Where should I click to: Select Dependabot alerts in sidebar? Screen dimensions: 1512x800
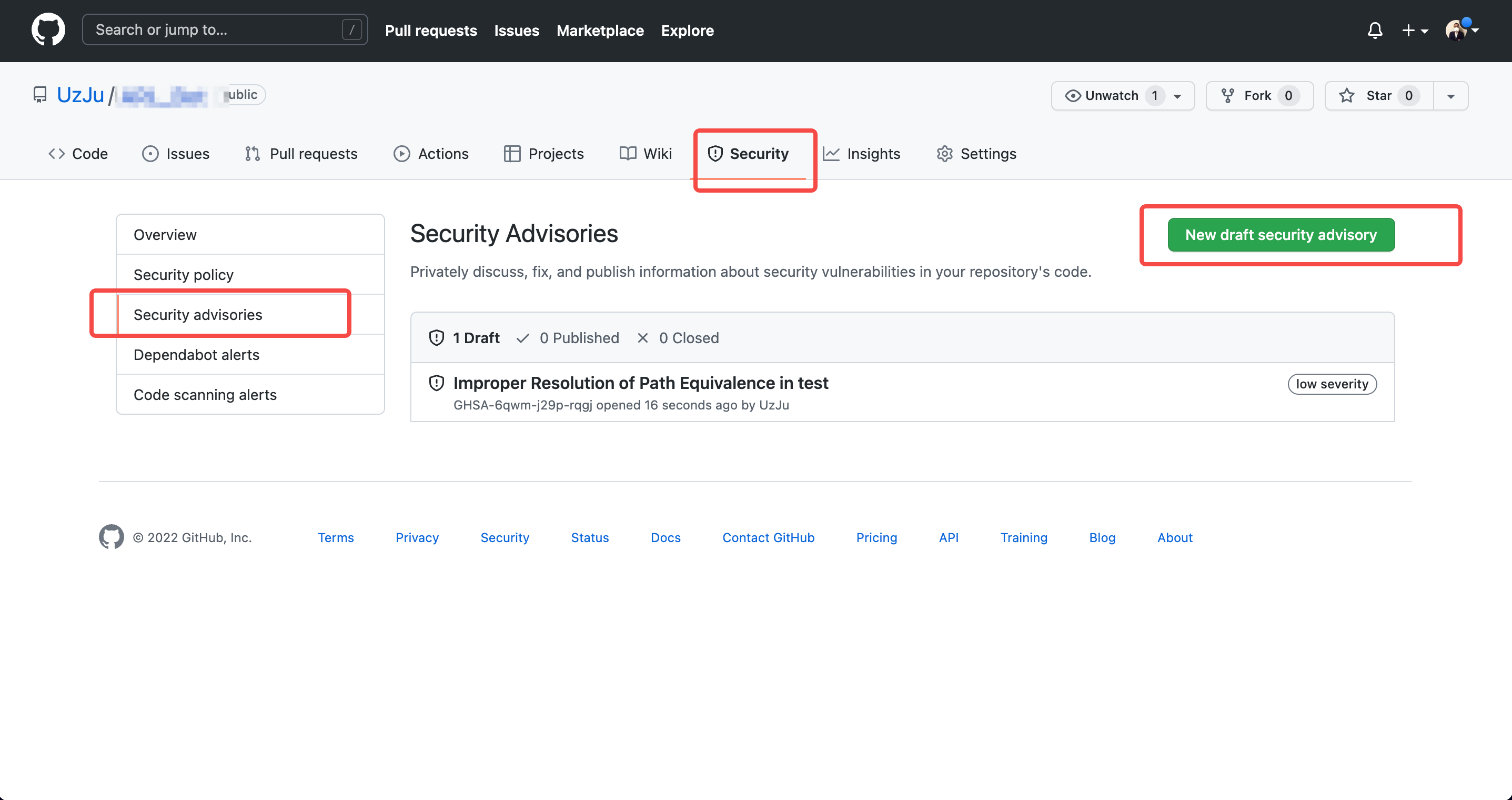[x=196, y=354]
